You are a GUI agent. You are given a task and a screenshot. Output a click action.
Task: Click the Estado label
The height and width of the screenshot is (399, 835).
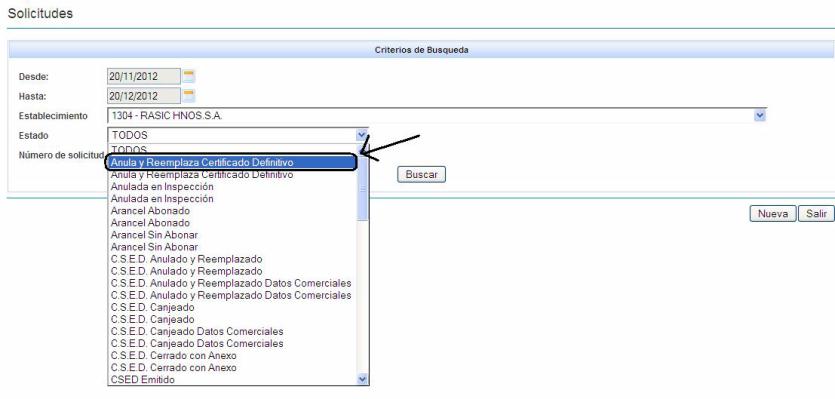pyautogui.click(x=33, y=136)
